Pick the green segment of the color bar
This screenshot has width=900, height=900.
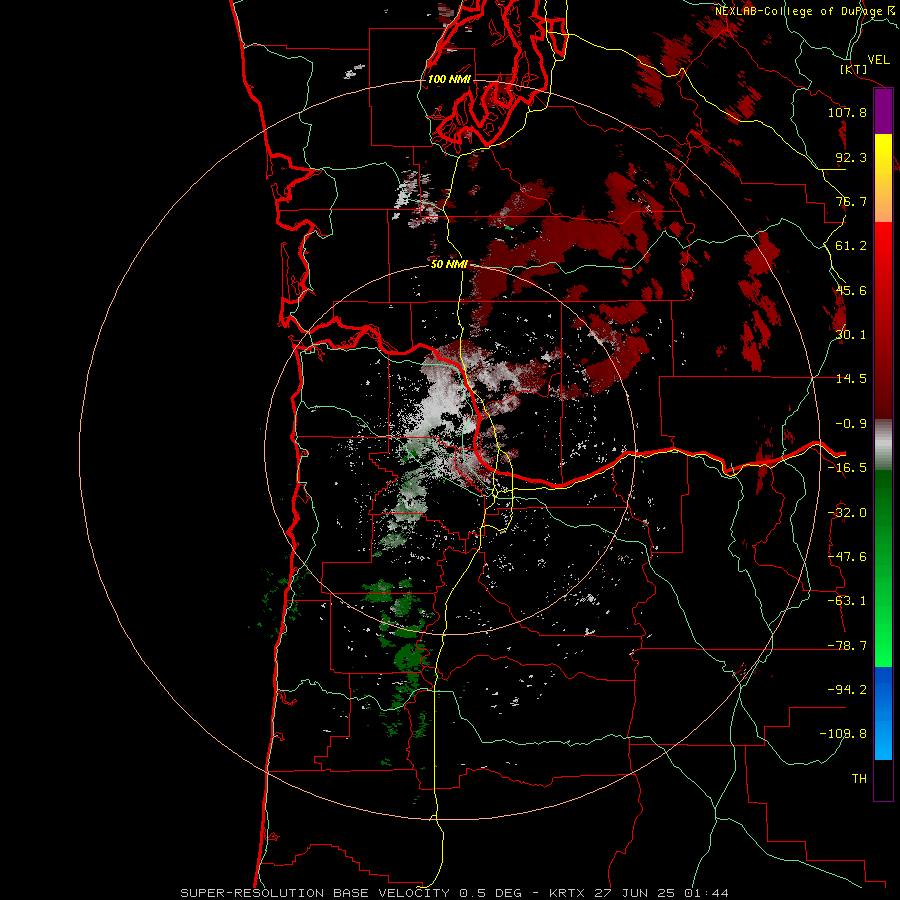[x=883, y=568]
